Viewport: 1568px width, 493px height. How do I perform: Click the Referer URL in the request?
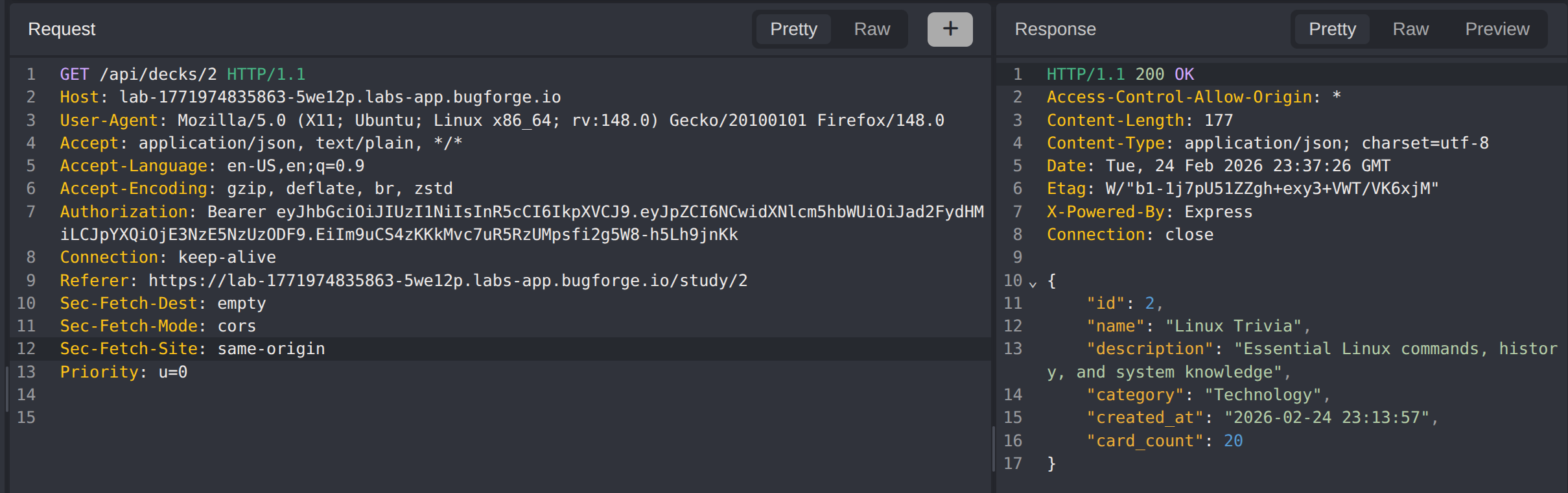[447, 280]
